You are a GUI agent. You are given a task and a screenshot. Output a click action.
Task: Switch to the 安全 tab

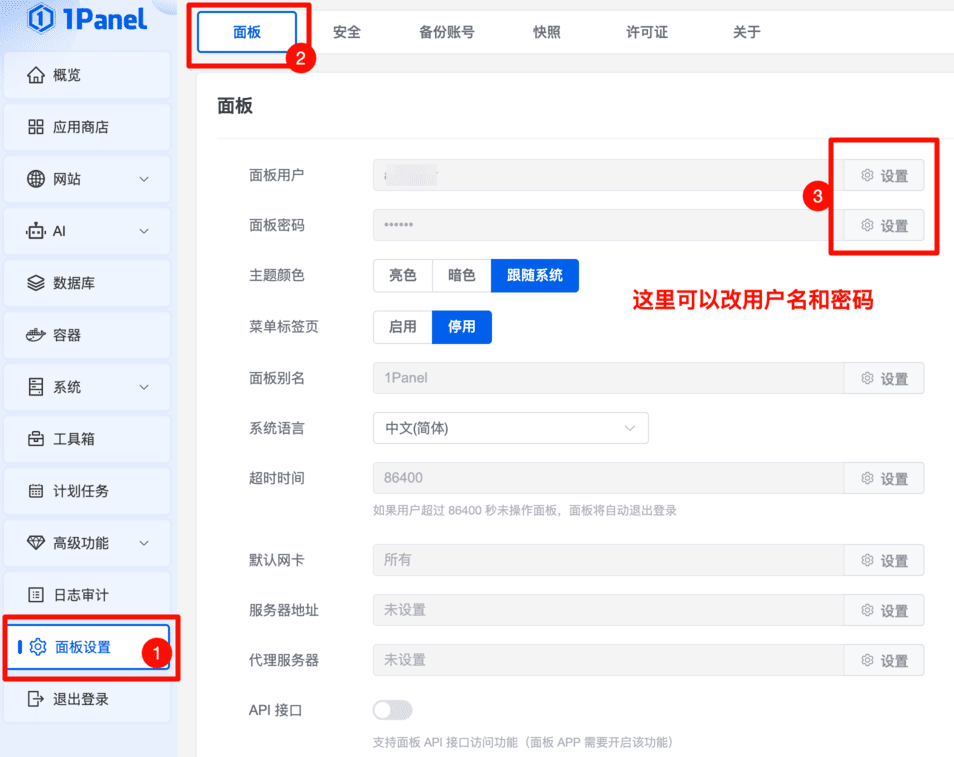click(347, 32)
